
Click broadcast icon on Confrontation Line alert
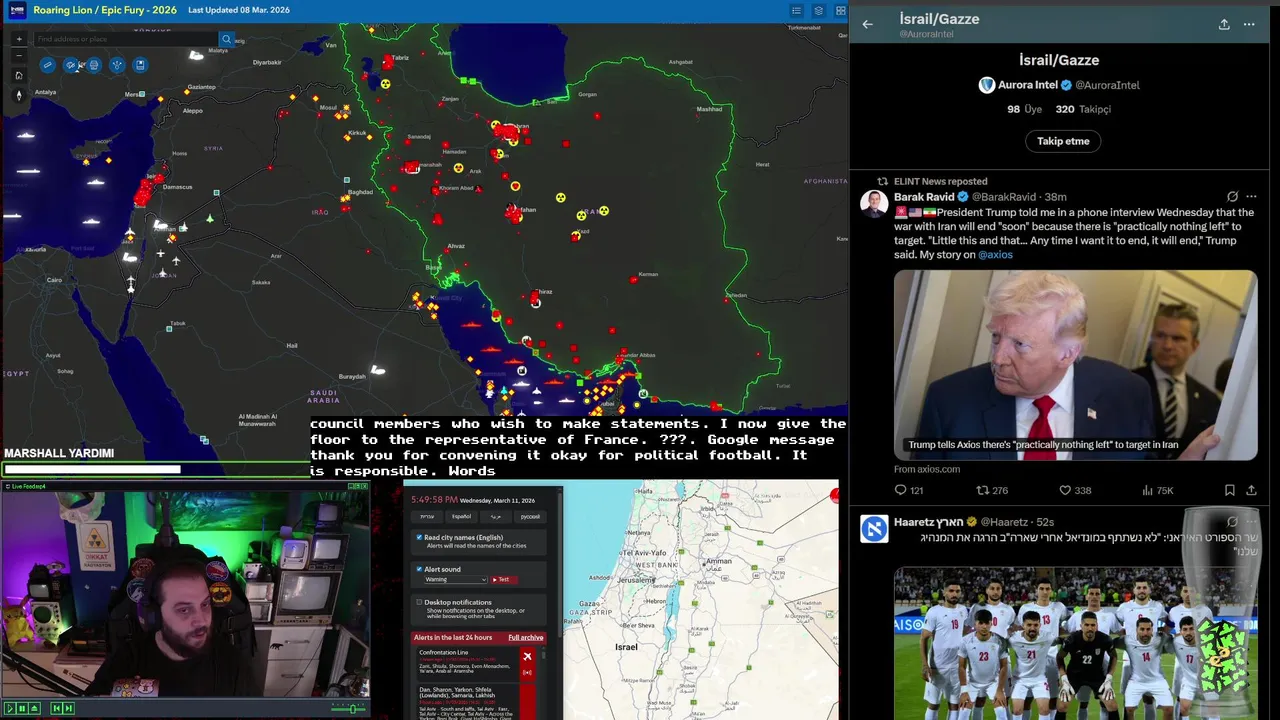(x=527, y=672)
